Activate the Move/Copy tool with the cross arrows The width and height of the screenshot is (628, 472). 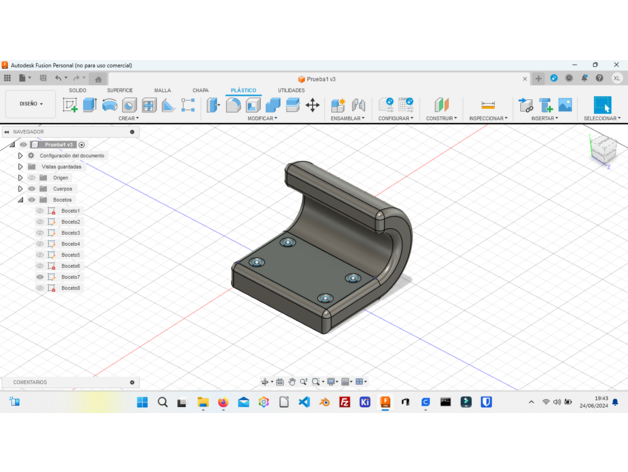click(x=312, y=105)
